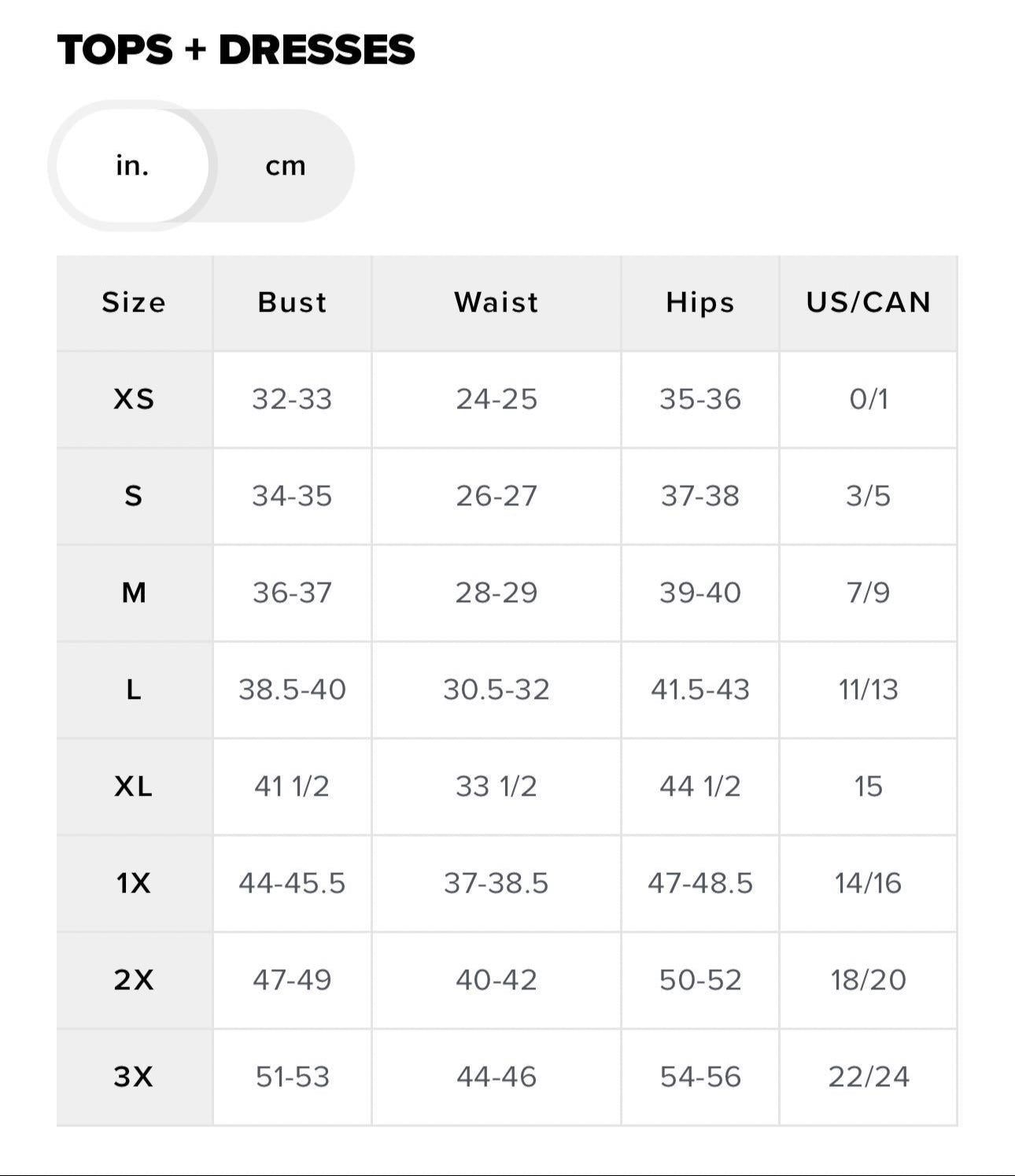
Task: Click the US/CAN column header
Action: [x=868, y=303]
